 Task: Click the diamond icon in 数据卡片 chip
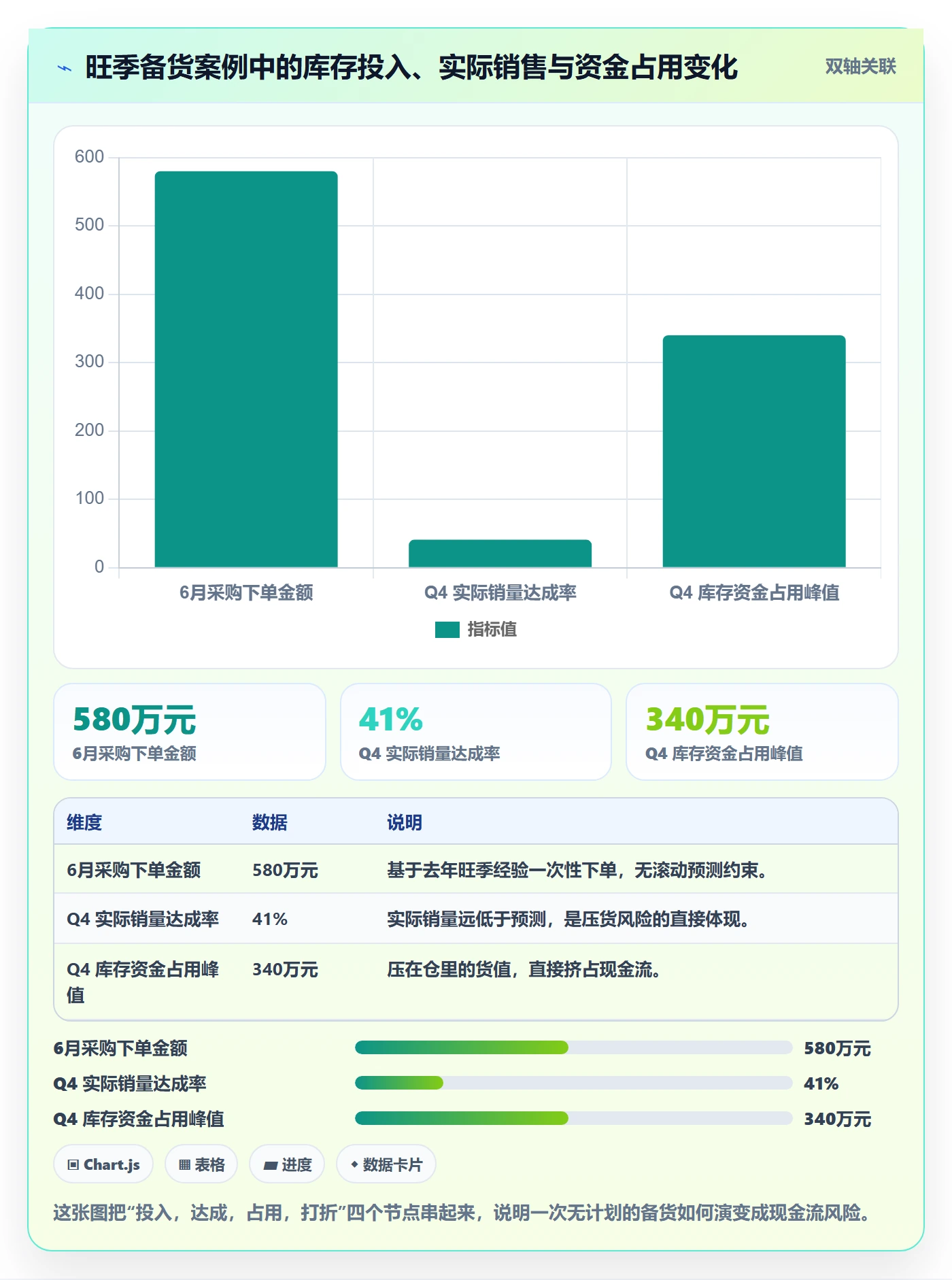coord(354,1165)
